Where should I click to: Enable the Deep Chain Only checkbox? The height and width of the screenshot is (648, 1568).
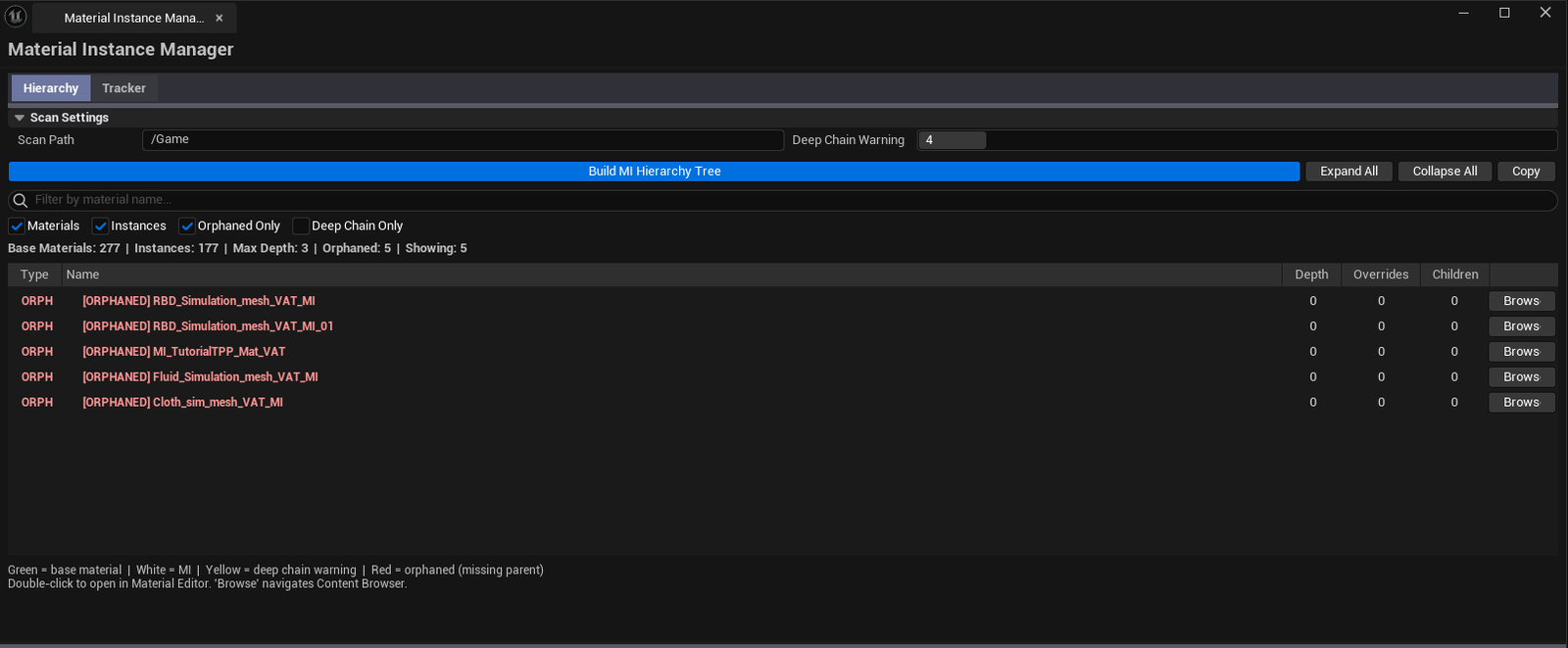click(x=301, y=225)
